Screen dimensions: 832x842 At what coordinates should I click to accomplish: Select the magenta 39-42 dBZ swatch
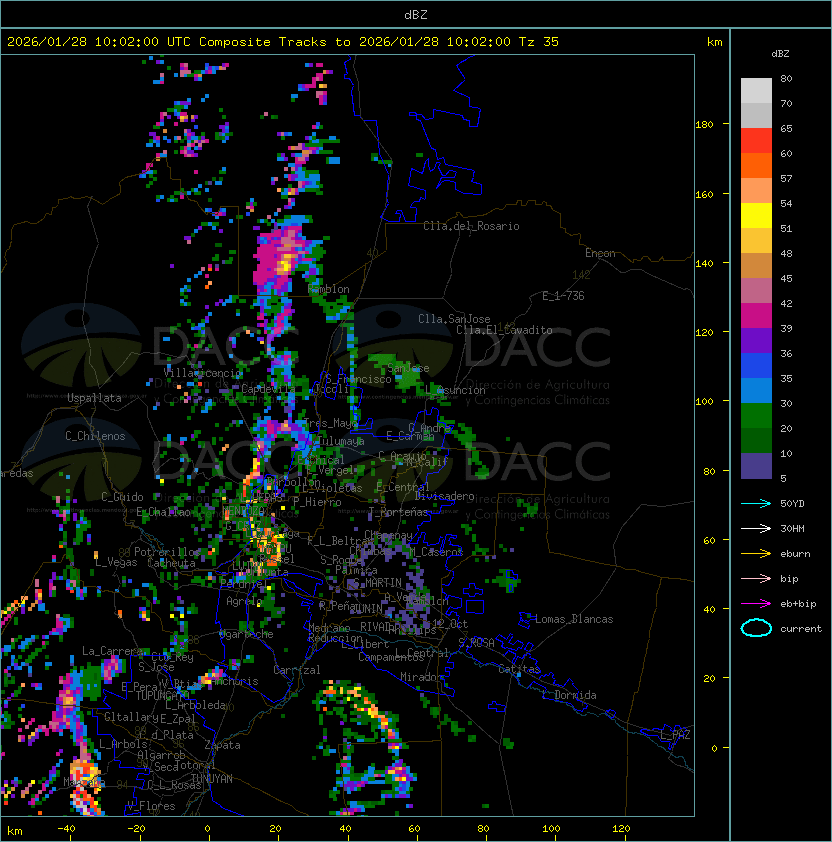(756, 316)
